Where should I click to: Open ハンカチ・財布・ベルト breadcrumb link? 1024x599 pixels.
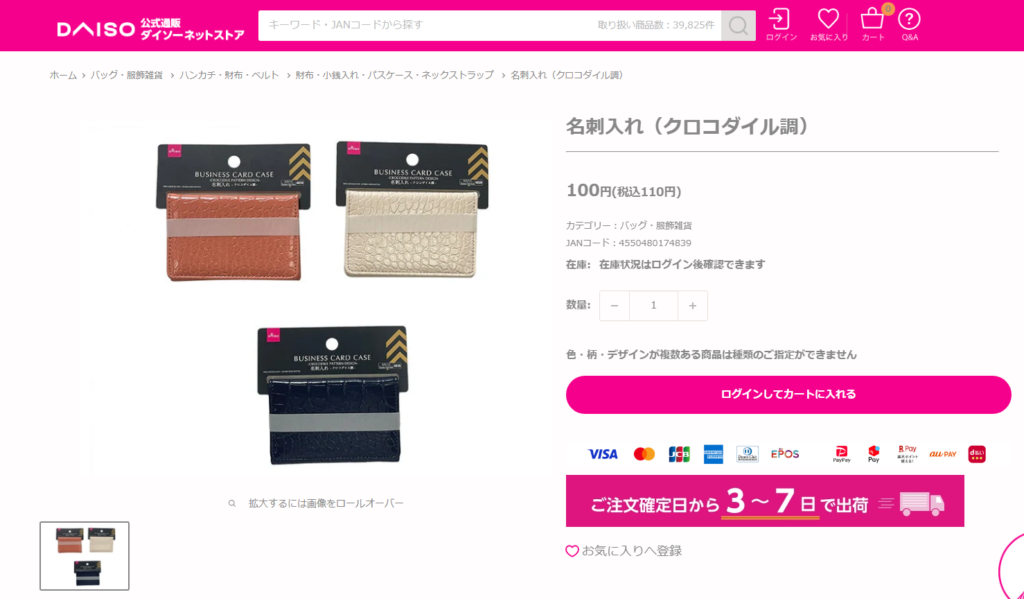(x=229, y=75)
